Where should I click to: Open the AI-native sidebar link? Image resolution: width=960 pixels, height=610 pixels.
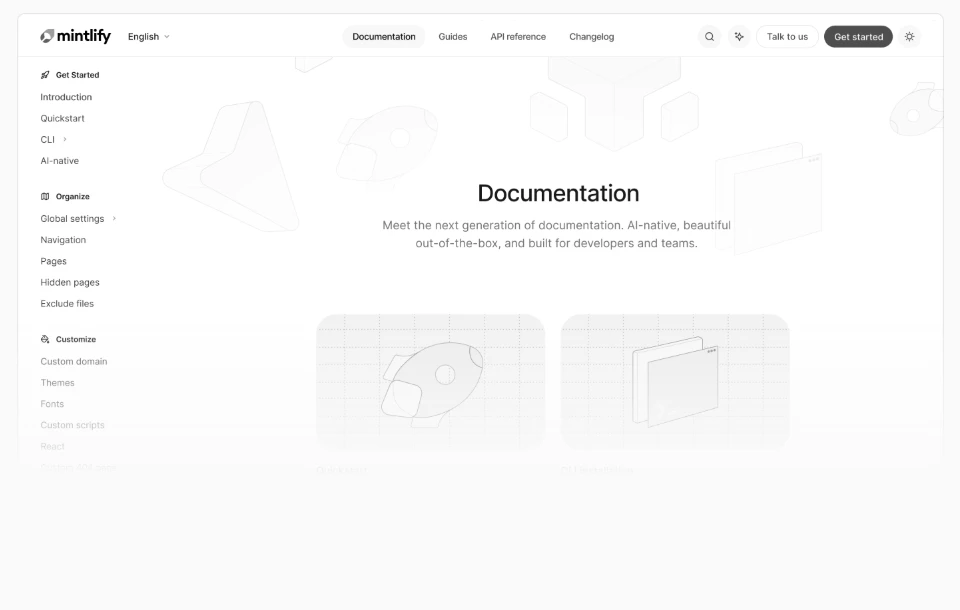pyautogui.click(x=59, y=160)
